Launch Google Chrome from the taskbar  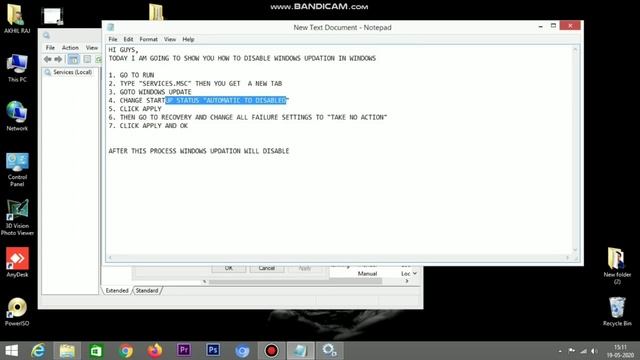click(x=126, y=351)
